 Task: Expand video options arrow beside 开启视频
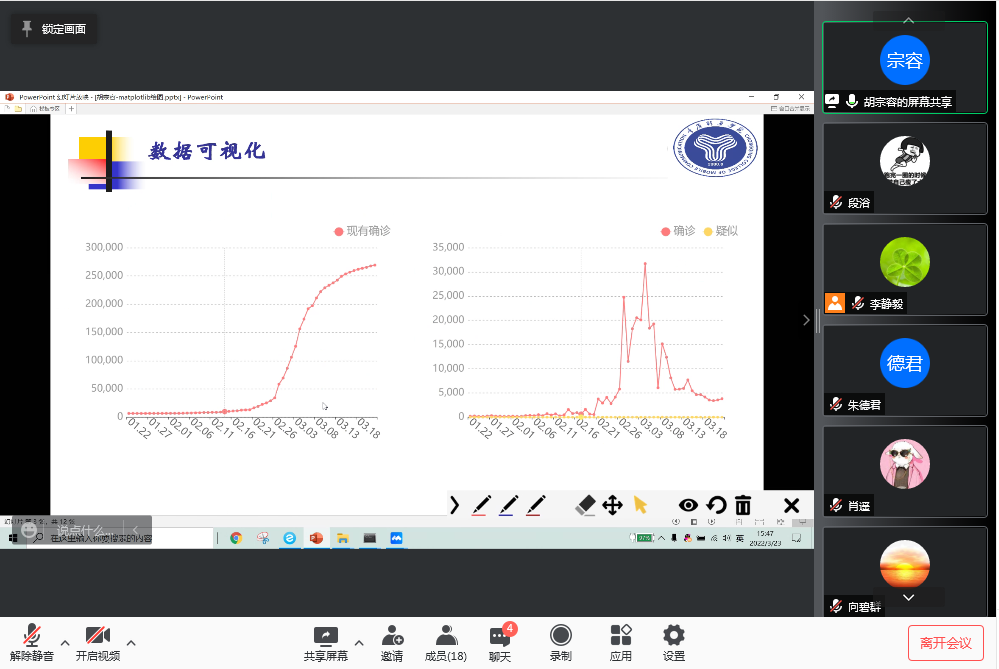(x=131, y=642)
